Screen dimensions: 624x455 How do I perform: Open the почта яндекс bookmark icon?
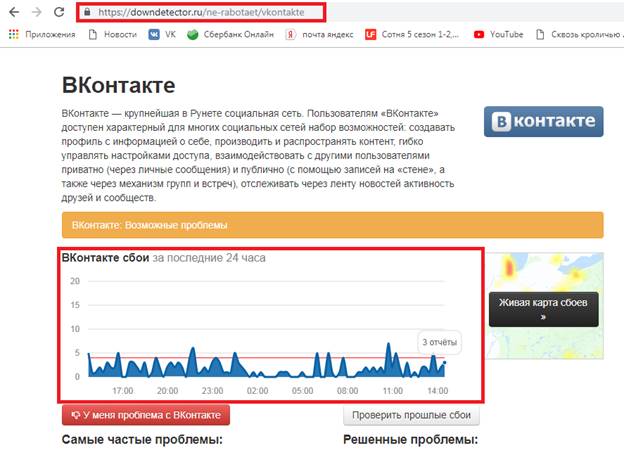coord(291,35)
